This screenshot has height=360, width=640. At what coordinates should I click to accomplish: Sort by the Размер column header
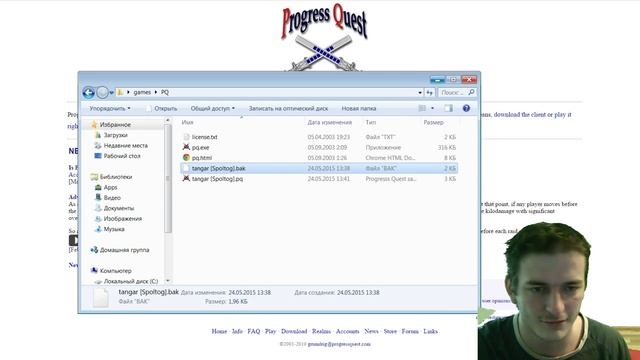click(433, 122)
